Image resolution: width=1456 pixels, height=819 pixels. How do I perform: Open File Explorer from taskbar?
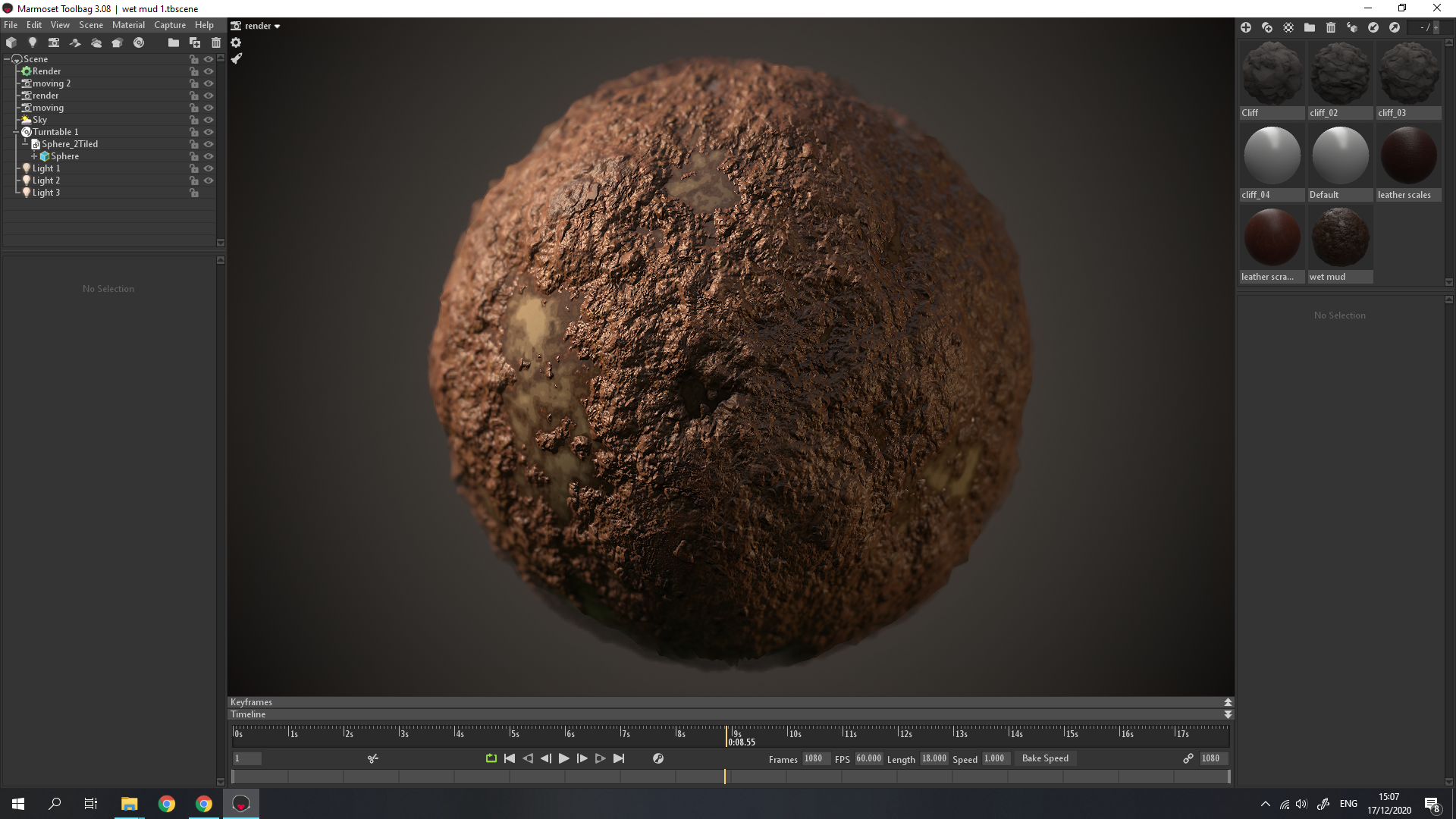(130, 804)
